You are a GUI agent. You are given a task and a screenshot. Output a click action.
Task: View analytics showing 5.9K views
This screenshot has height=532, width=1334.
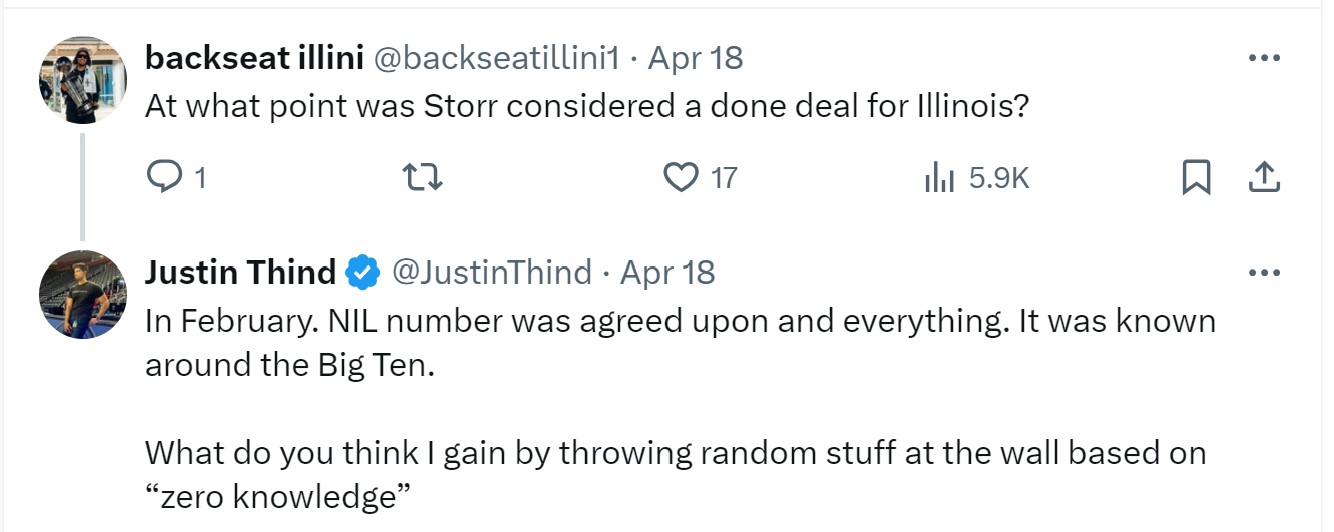940,178
